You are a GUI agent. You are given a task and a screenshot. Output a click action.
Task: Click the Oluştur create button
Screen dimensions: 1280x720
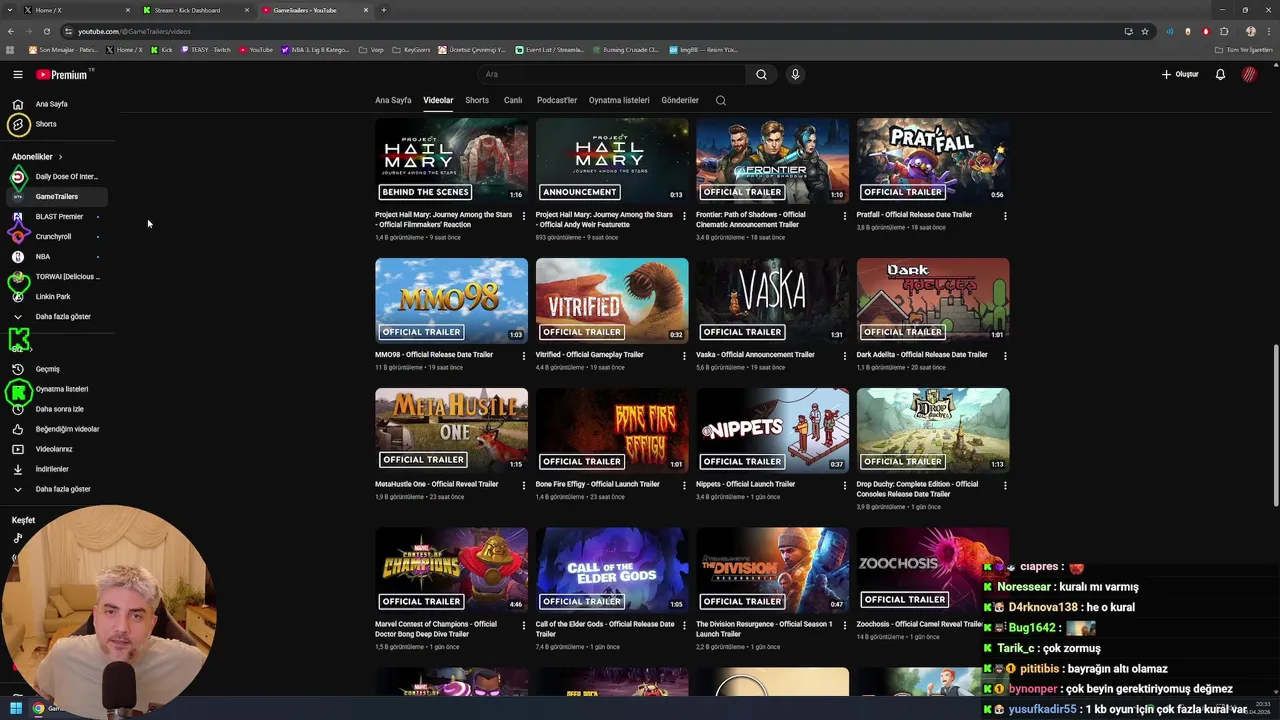(x=1180, y=74)
